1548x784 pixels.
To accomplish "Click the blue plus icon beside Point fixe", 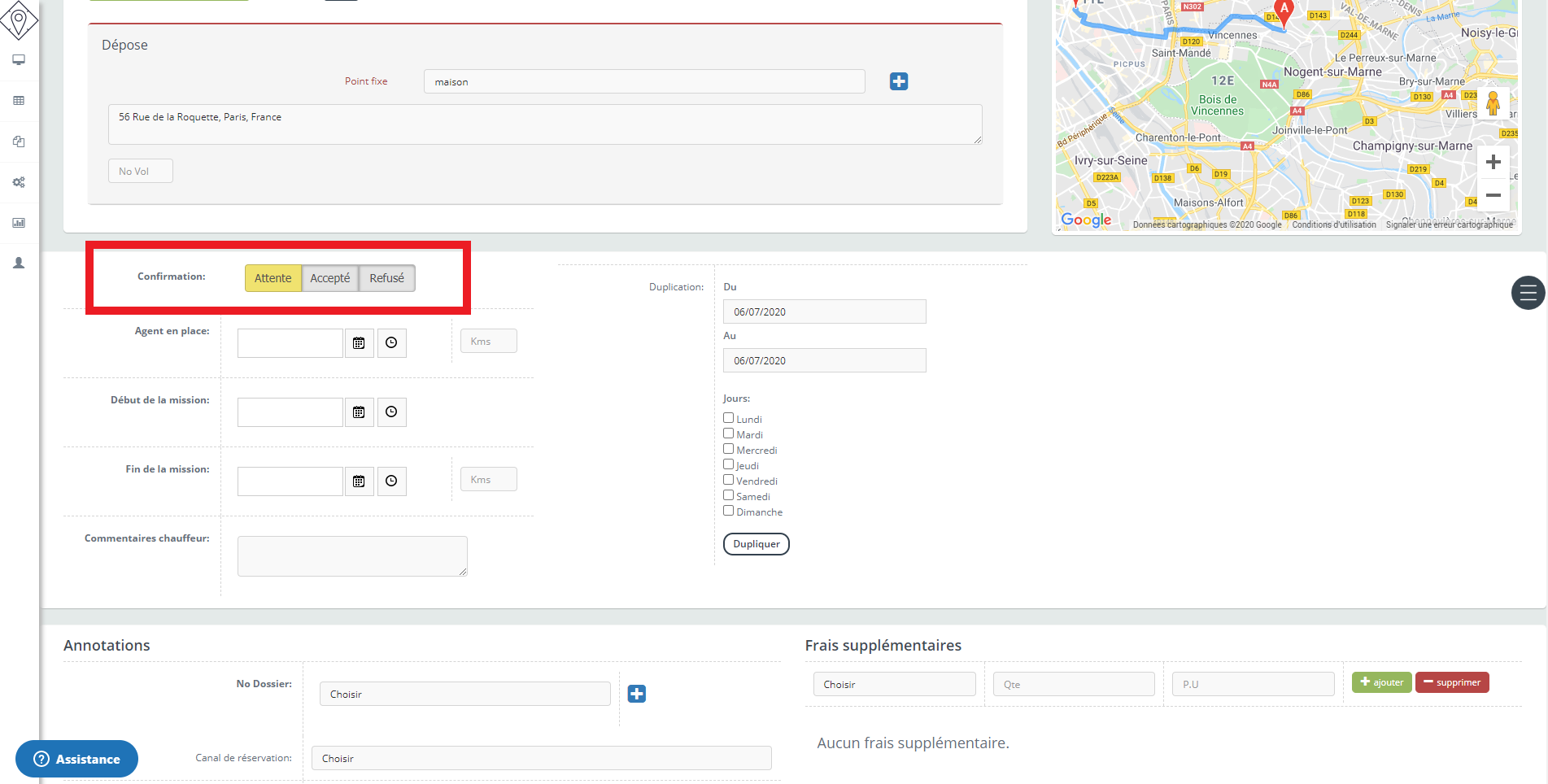I will point(898,81).
